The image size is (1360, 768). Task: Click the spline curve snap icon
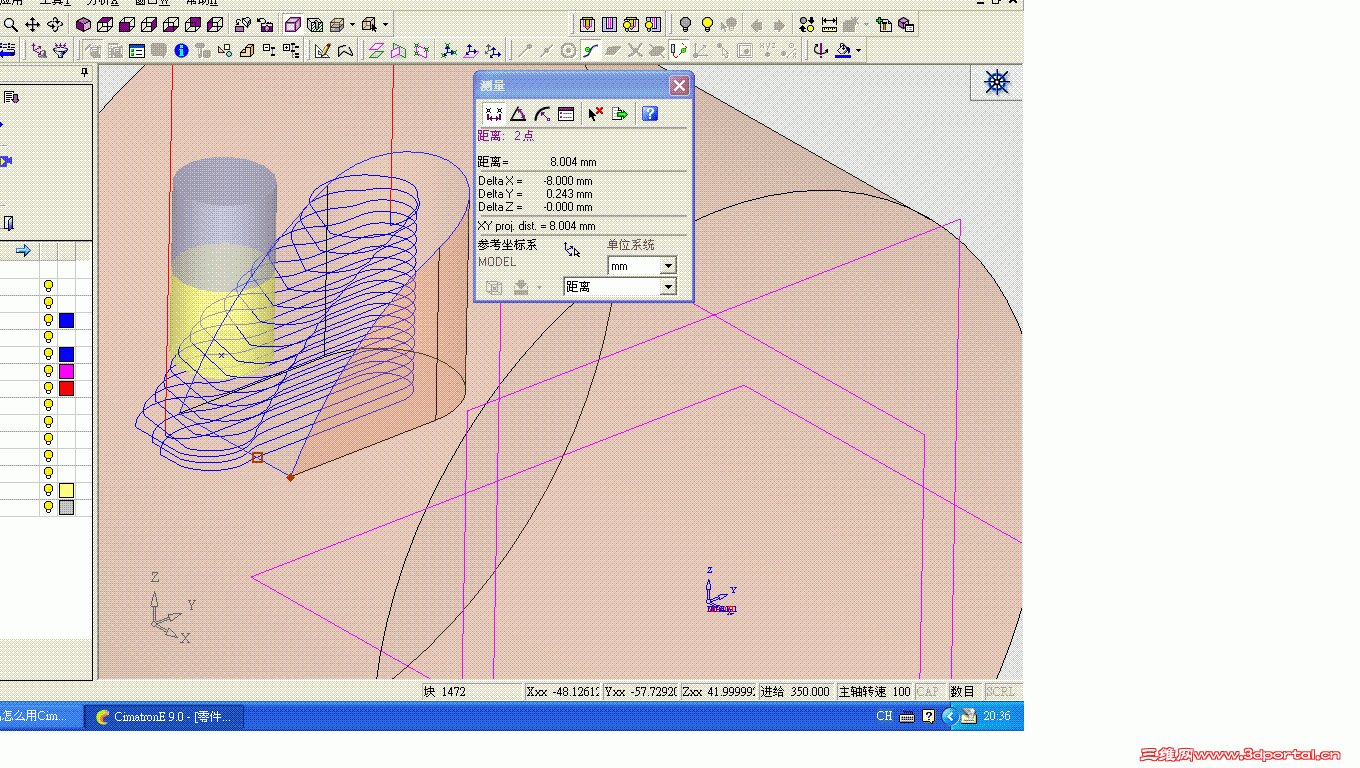click(591, 50)
